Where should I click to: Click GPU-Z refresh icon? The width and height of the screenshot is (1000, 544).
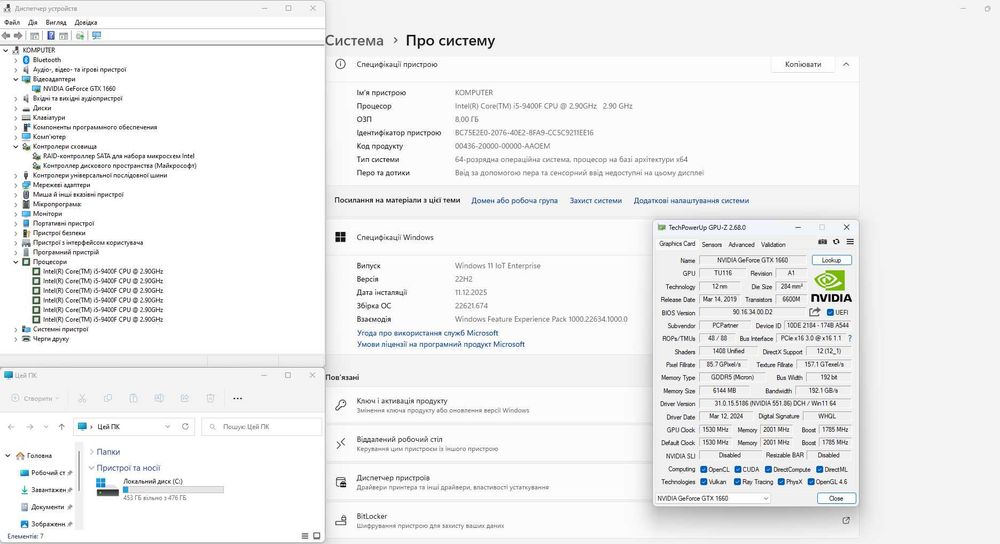(x=836, y=242)
